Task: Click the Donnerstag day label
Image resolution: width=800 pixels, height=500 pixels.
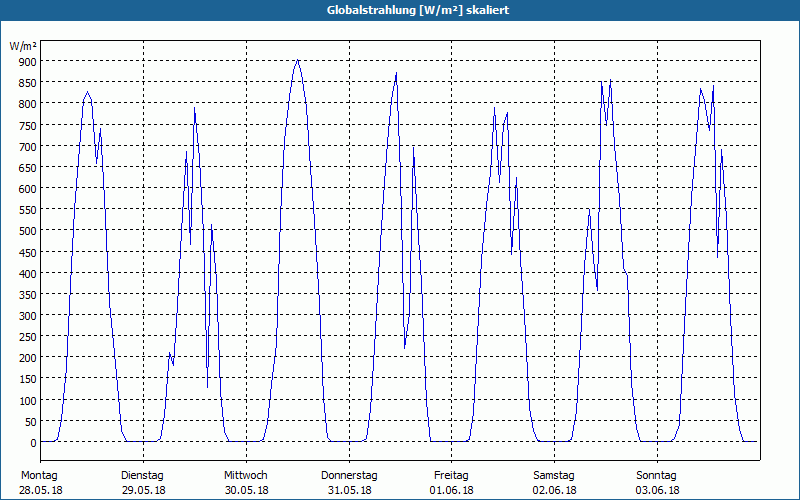Action: point(349,476)
